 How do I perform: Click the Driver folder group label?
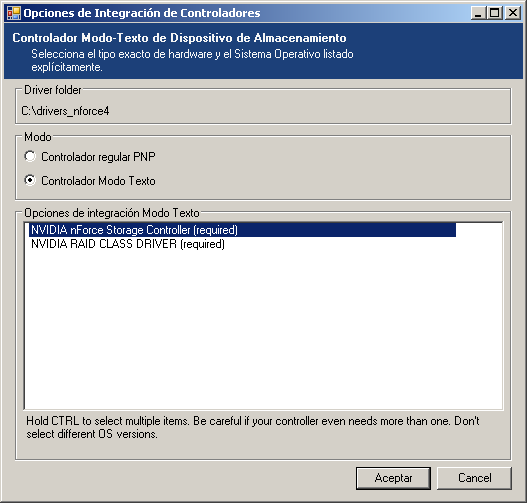(53, 90)
